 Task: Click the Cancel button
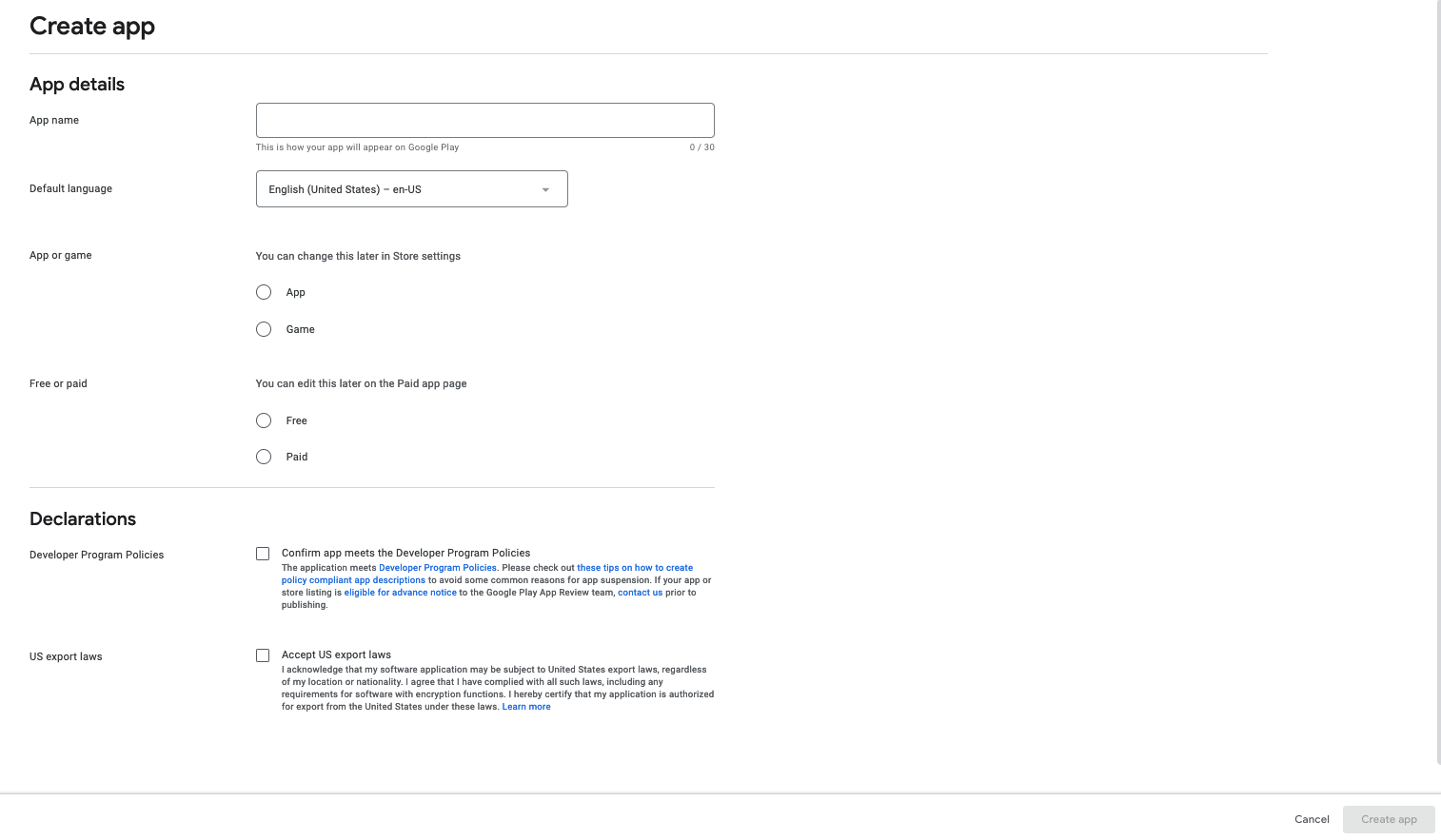click(1312, 819)
